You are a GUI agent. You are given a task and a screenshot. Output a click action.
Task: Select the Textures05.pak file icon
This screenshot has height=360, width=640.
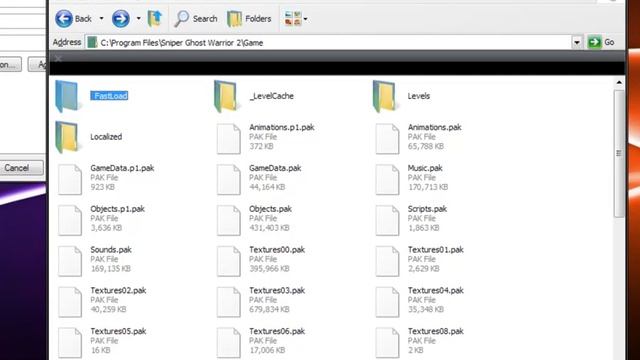(70, 343)
